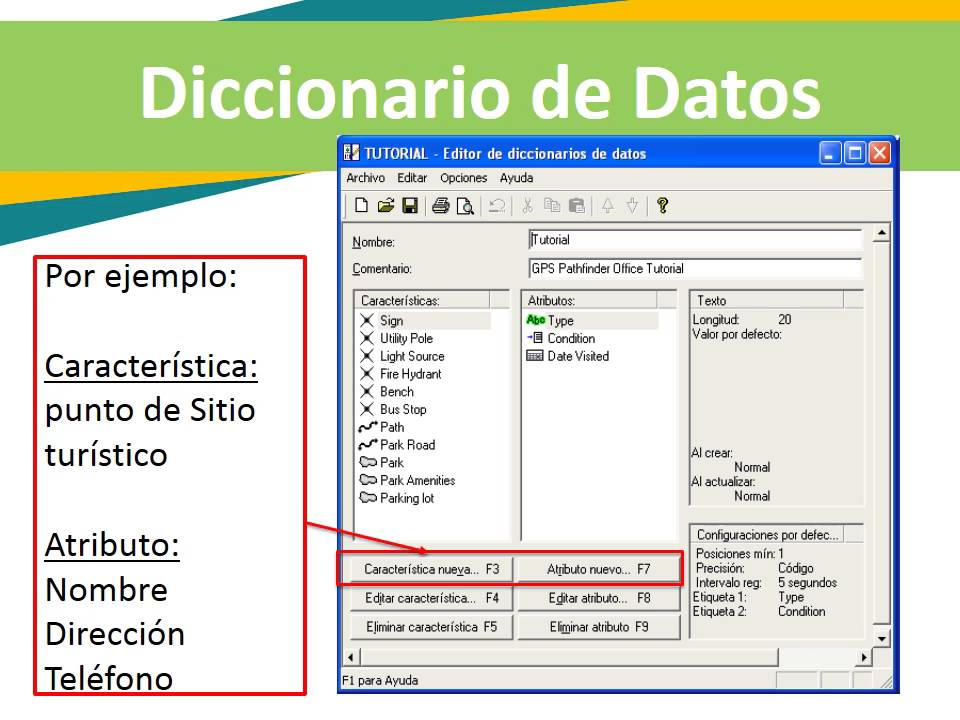
Task: Click the Características column header
Action: 422,300
